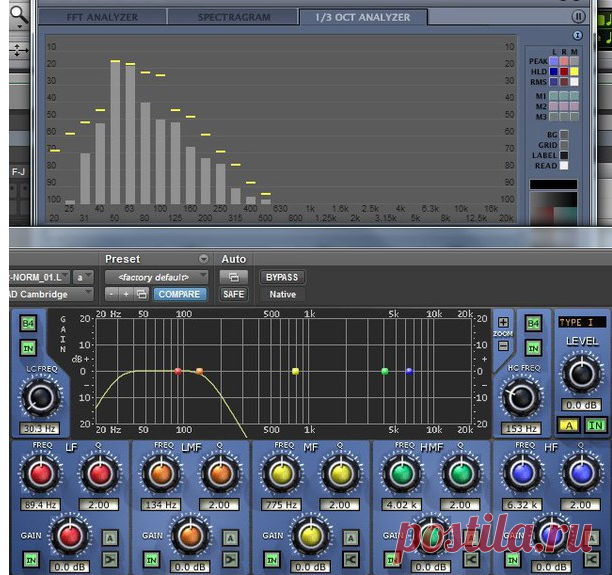Click the LF frequency 89.4 Hz field

click(x=40, y=504)
